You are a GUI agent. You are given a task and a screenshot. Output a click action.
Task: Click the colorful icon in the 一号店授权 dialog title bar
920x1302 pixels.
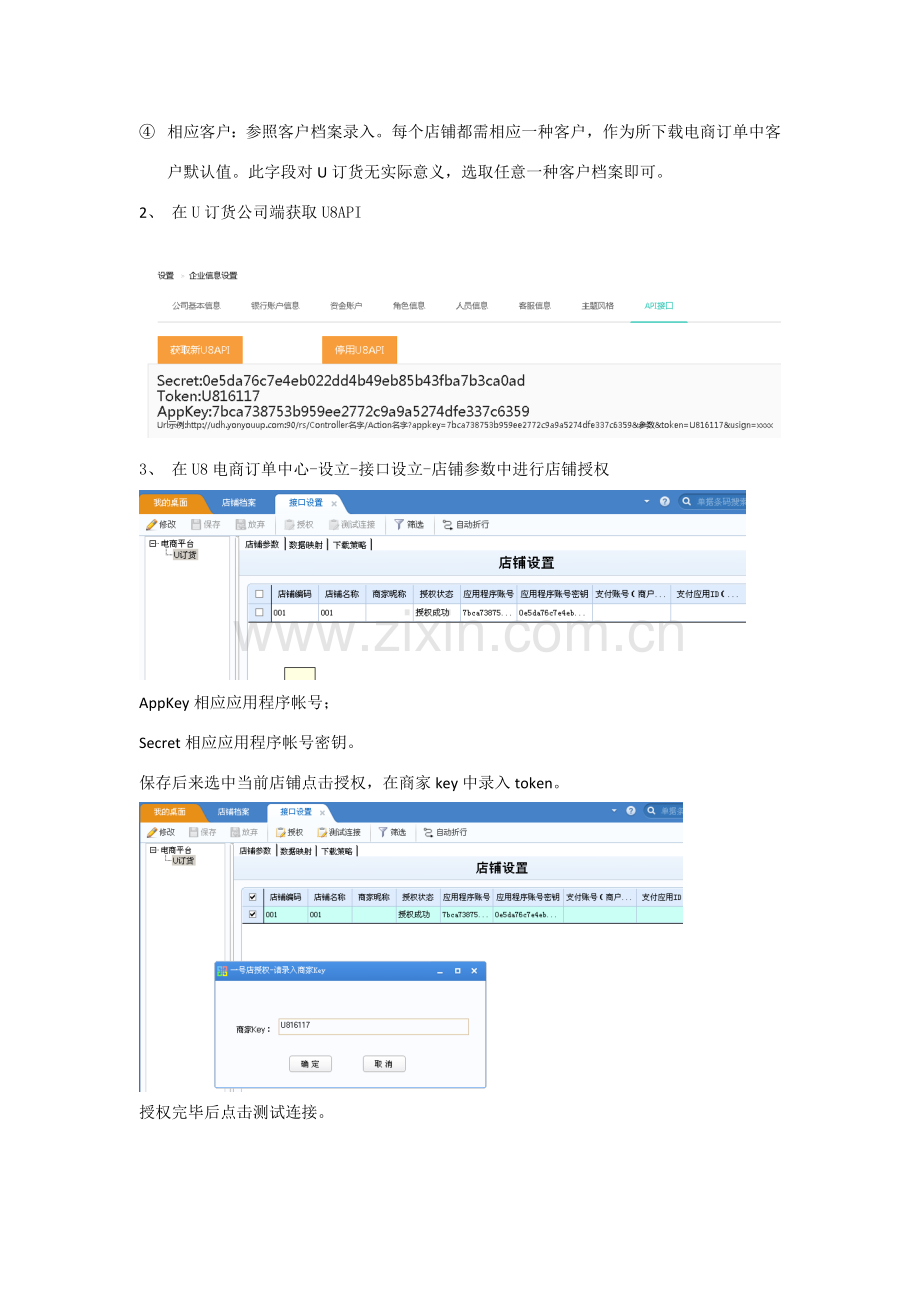coord(222,970)
